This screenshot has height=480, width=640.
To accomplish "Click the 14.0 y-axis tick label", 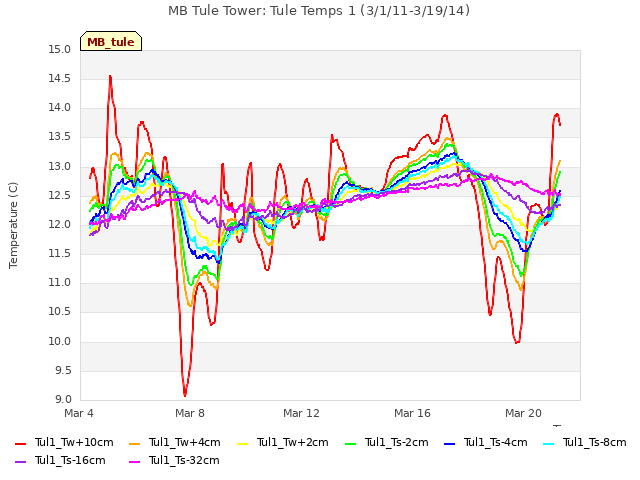I will (60, 108).
